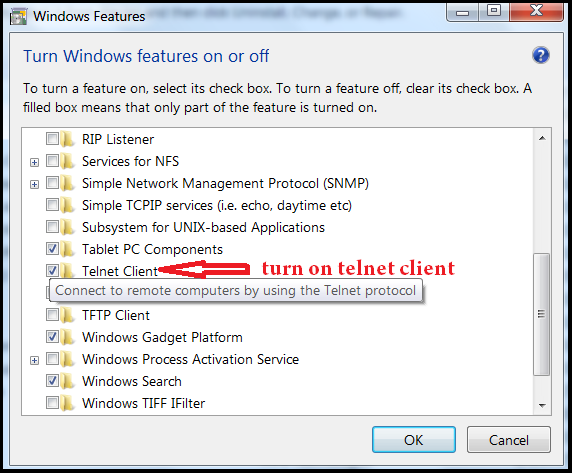Select the Windows TIFF IFilter folder icon
The height and width of the screenshot is (473, 572).
coord(67,403)
